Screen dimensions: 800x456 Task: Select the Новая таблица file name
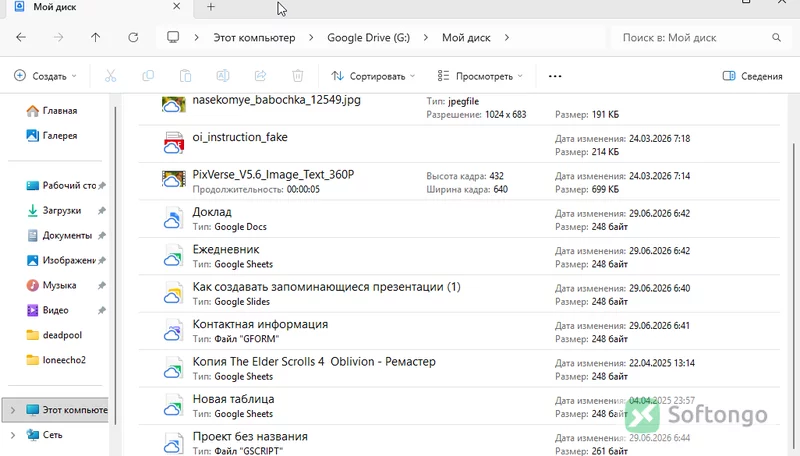pos(233,399)
